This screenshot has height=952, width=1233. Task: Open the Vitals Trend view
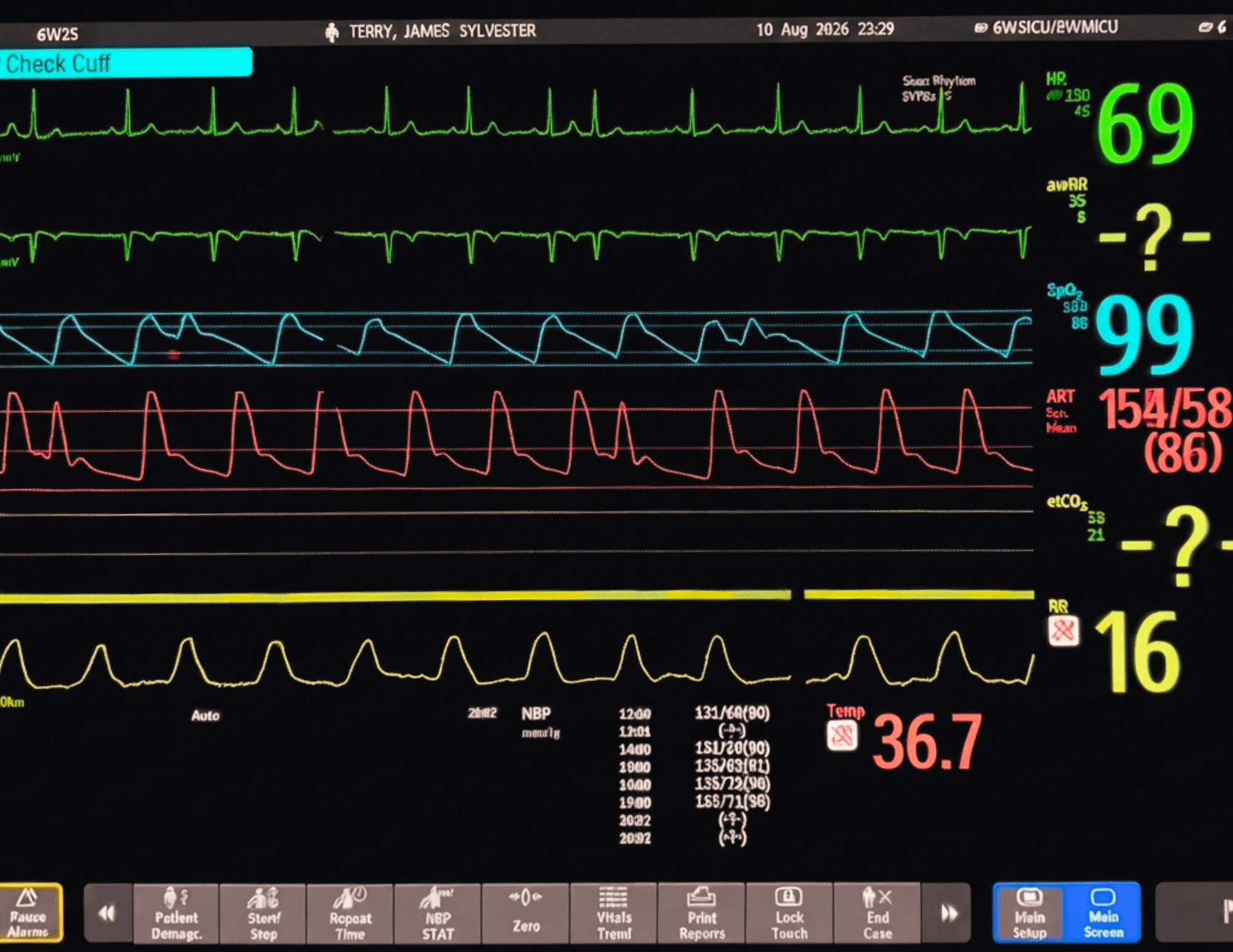pos(614,914)
